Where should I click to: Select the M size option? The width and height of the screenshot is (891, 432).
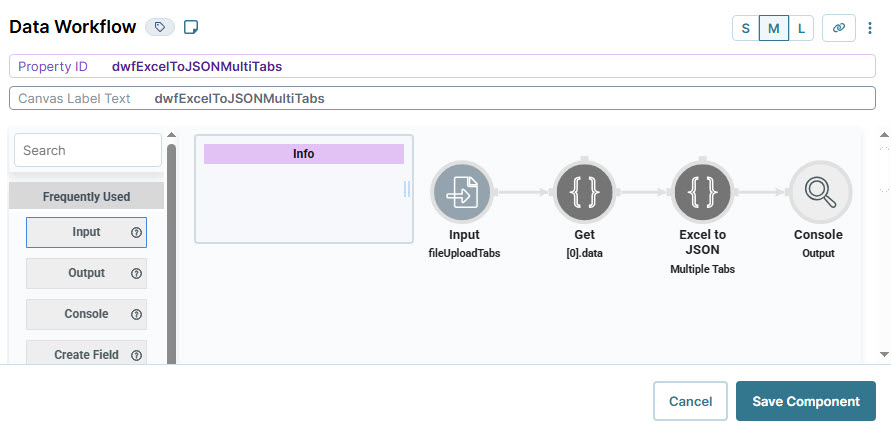[x=773, y=28]
